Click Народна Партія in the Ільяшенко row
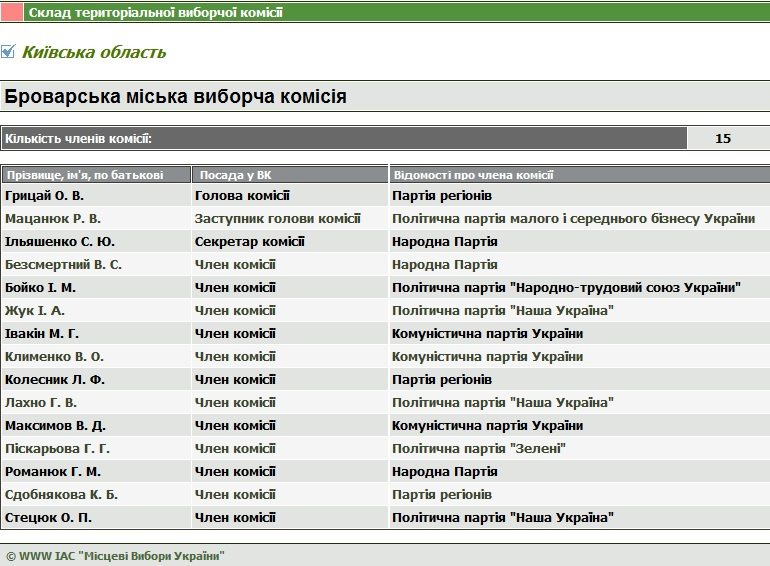 point(444,242)
